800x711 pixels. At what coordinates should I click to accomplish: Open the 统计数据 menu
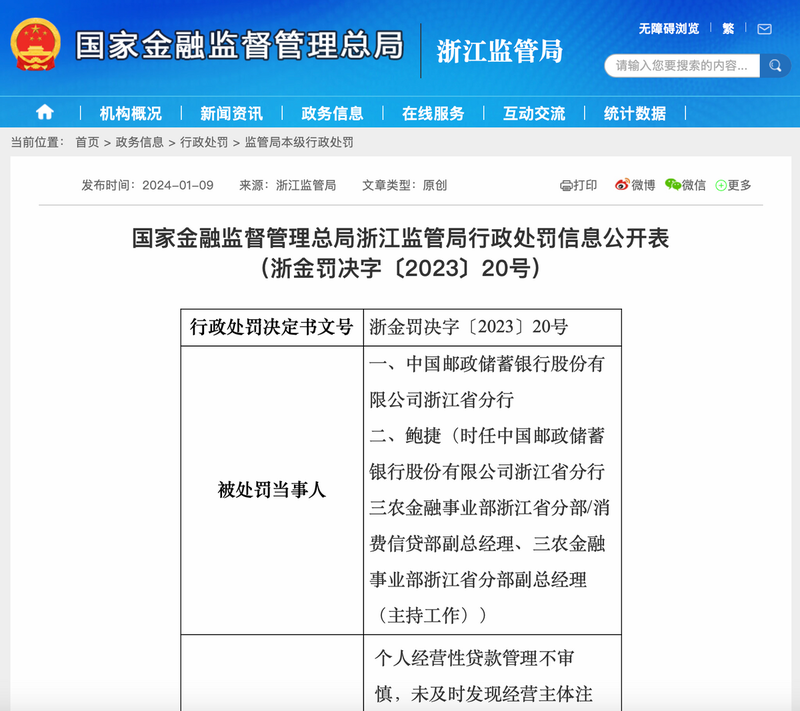click(635, 113)
